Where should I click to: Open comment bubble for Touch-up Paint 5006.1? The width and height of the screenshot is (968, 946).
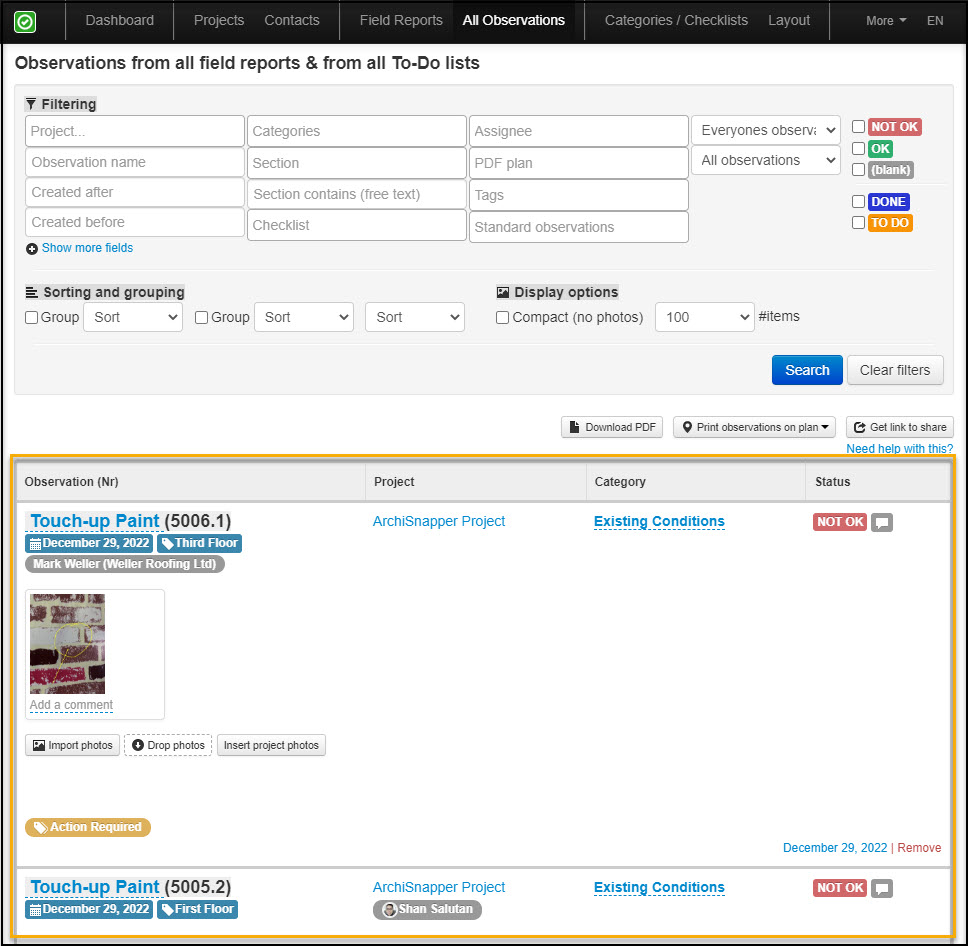(x=882, y=522)
